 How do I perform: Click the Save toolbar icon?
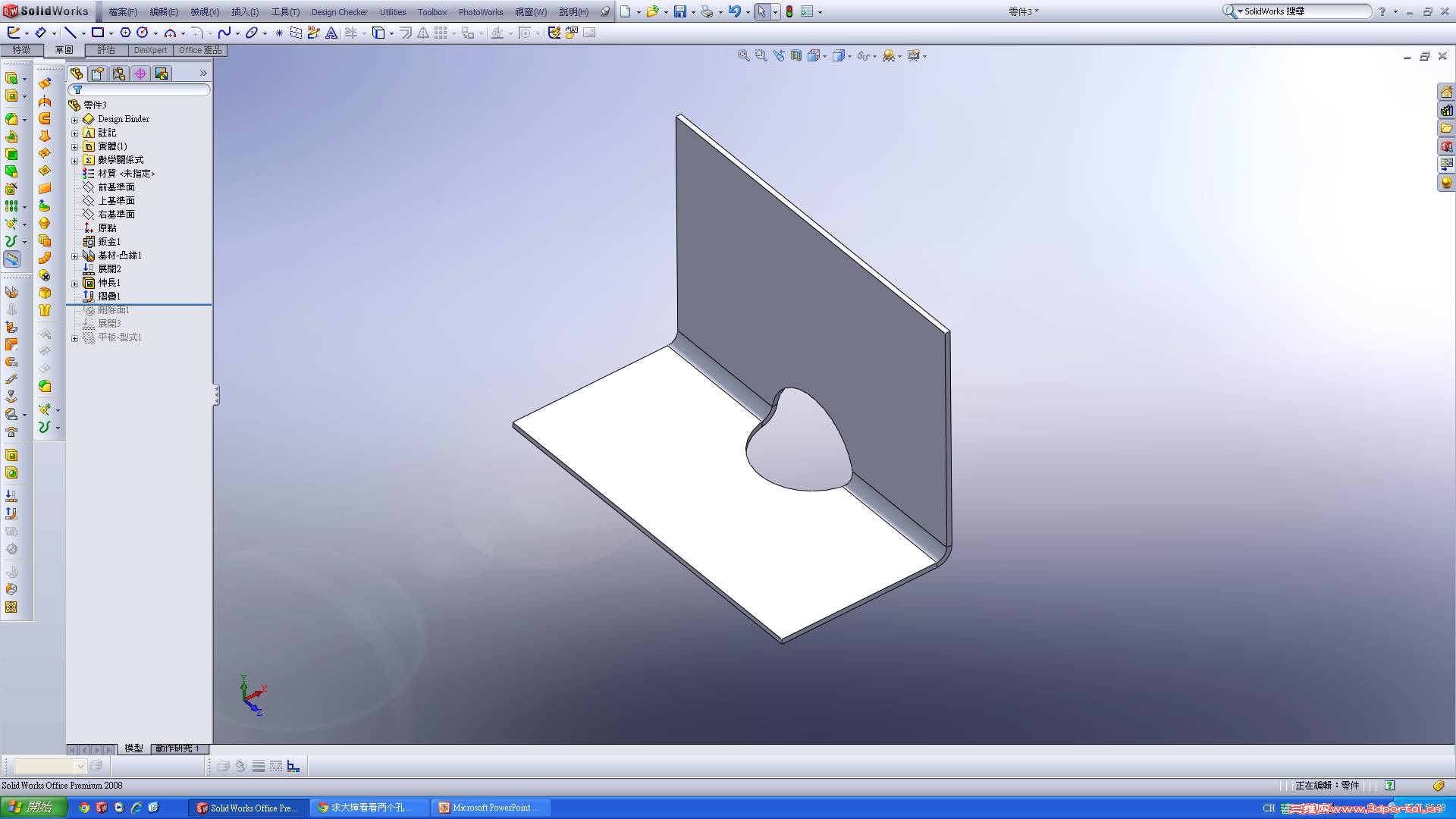tap(680, 11)
